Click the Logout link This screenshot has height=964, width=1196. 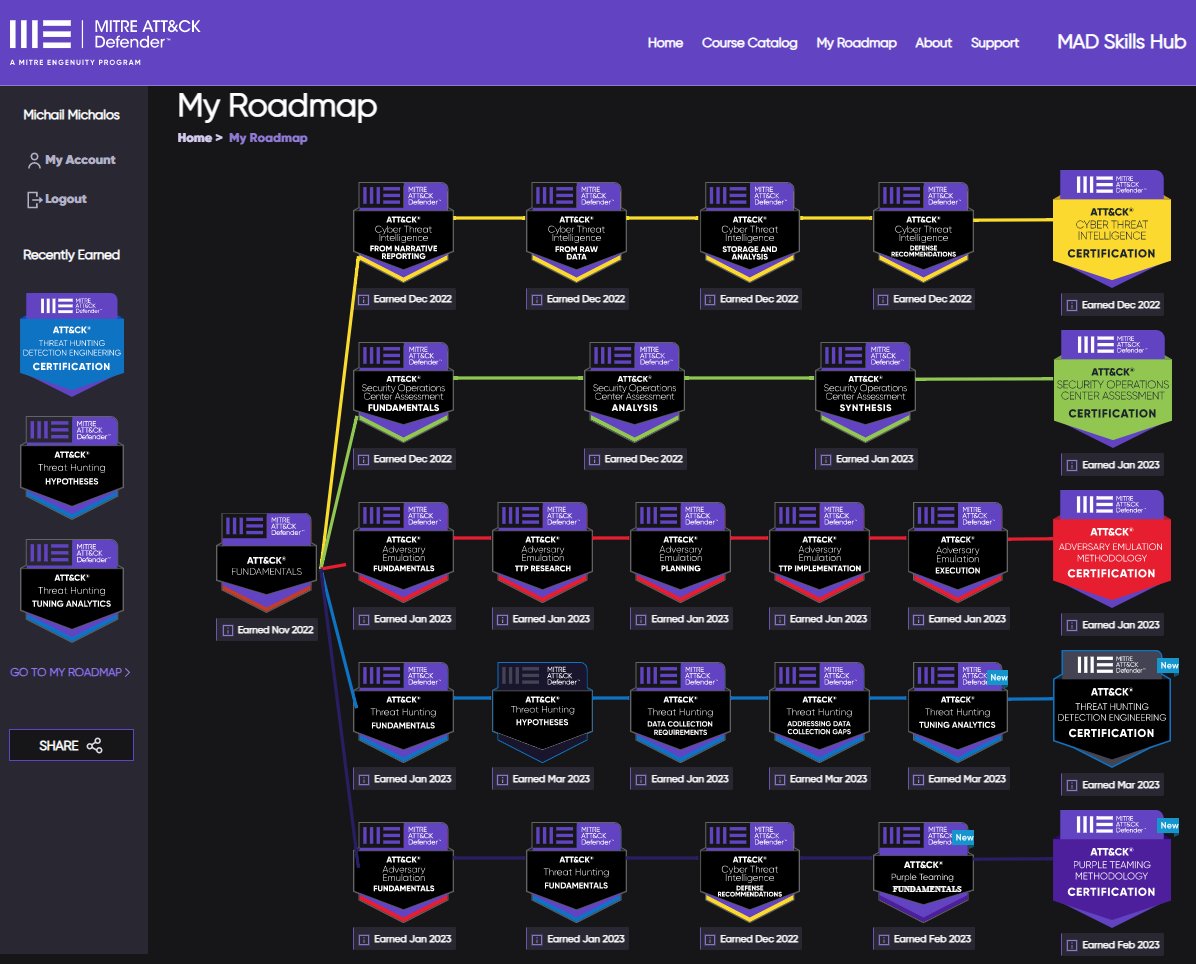57,199
